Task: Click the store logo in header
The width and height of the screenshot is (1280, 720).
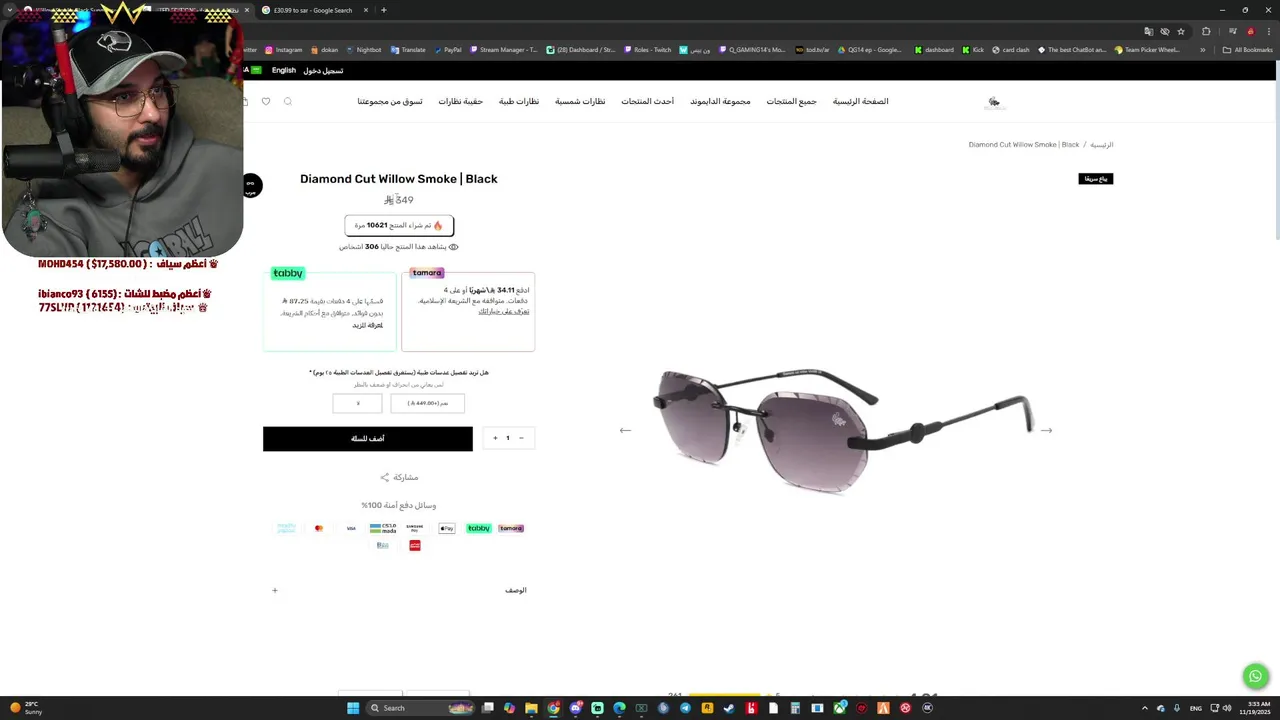Action: tap(994, 102)
